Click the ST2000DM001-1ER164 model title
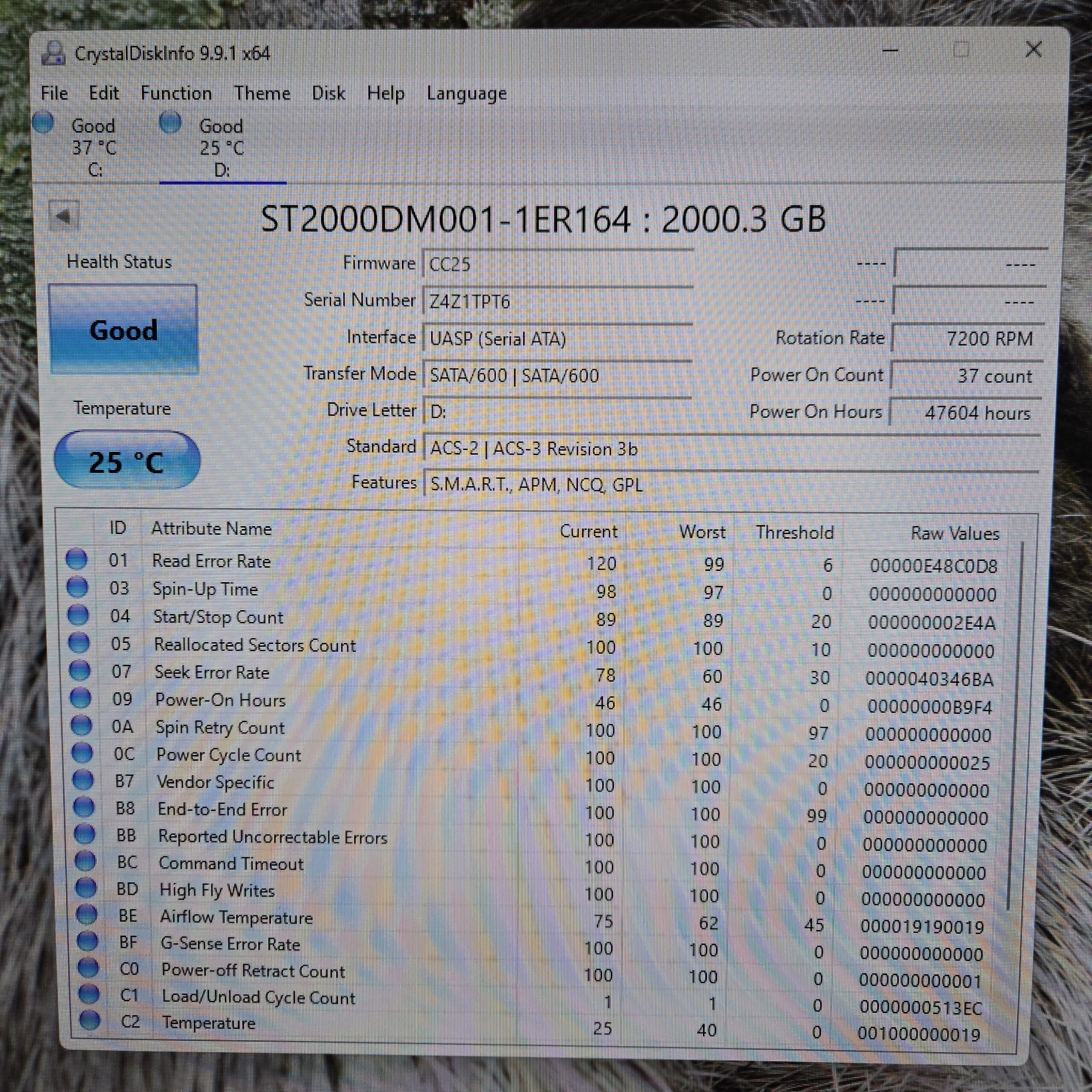 (445, 219)
